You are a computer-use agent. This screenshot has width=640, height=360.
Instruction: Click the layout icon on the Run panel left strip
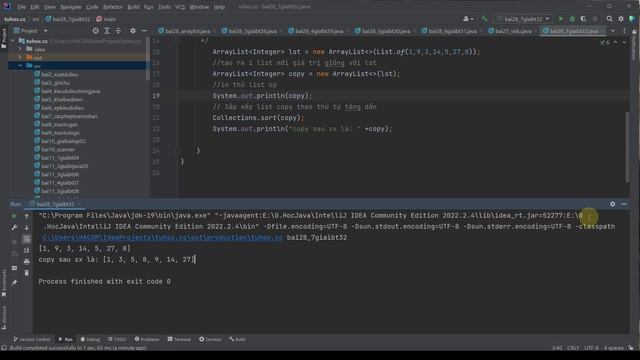(x=14, y=268)
